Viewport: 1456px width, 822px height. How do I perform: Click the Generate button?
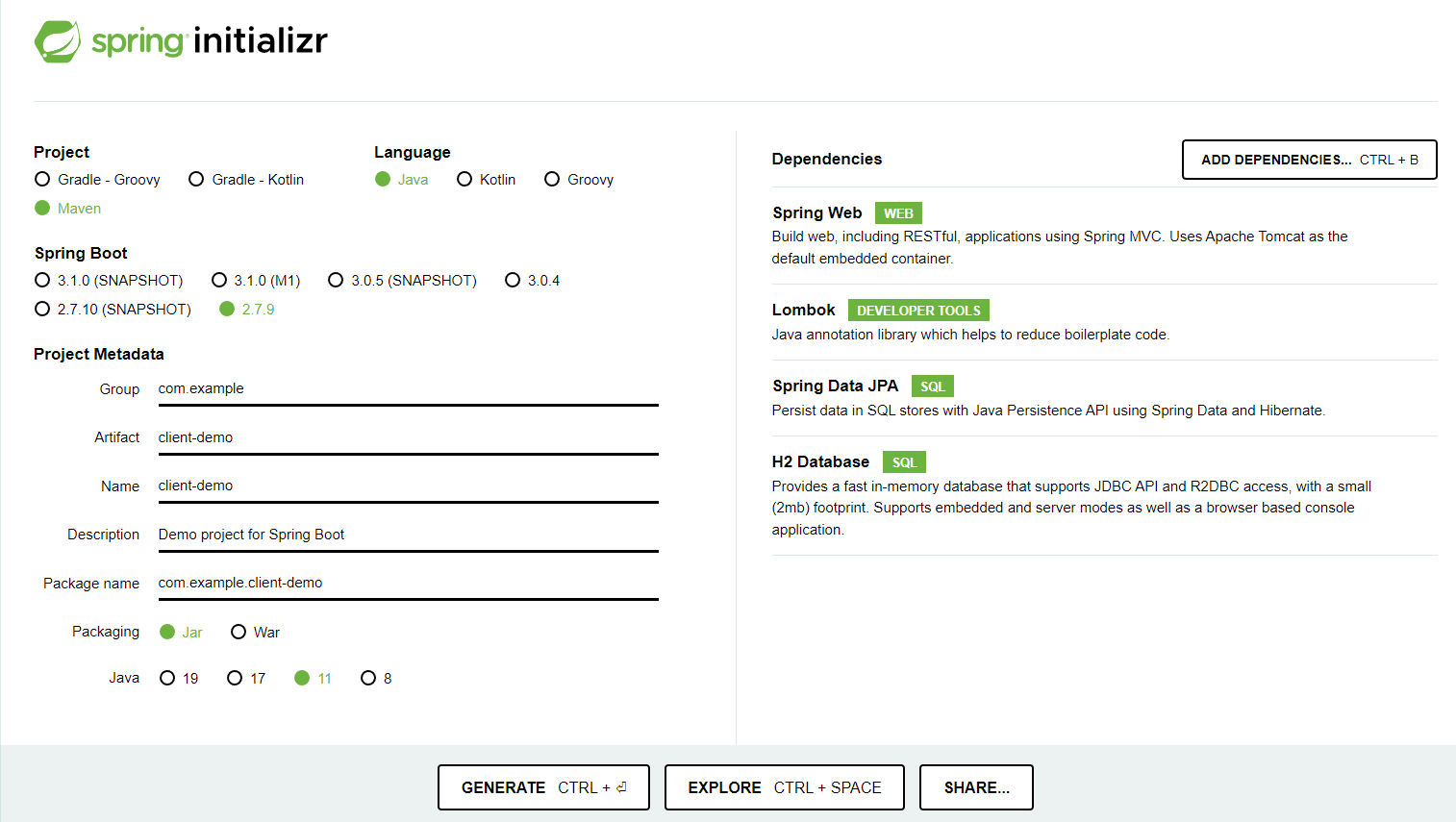click(x=543, y=787)
